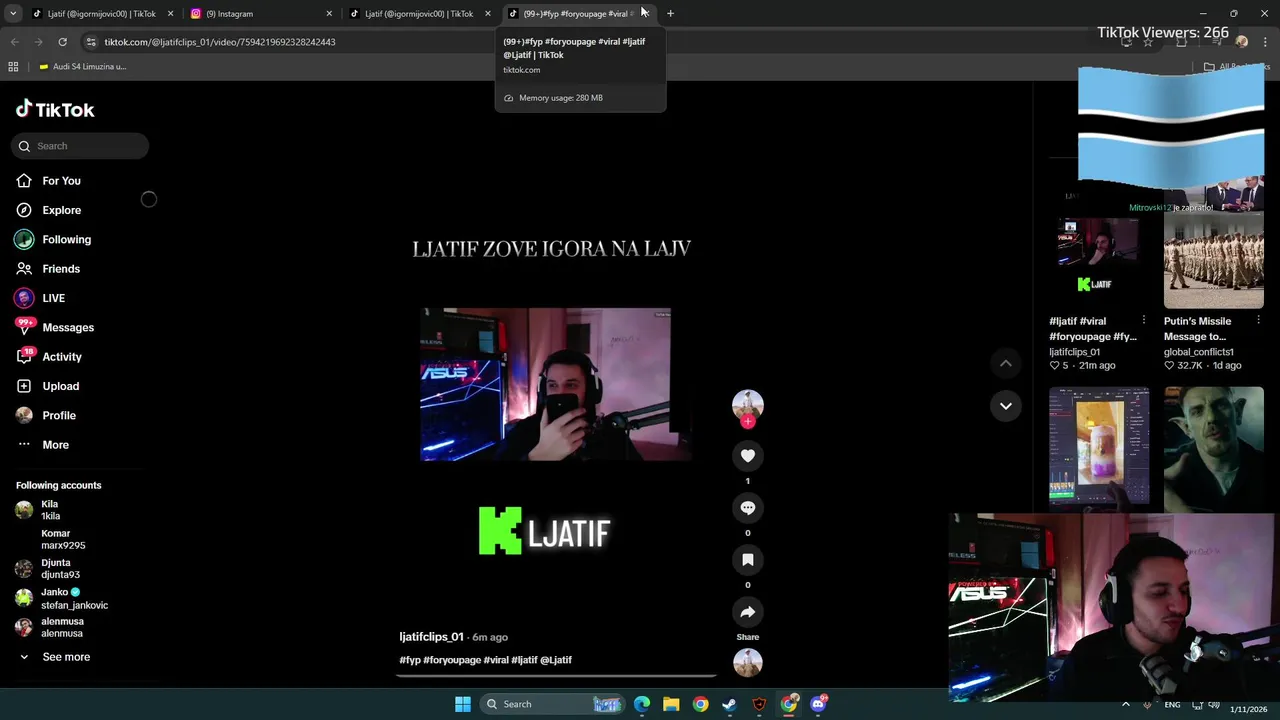Screen dimensions: 1280x720
Task: Bookmark the video to favorites
Action: pyautogui.click(x=747, y=560)
